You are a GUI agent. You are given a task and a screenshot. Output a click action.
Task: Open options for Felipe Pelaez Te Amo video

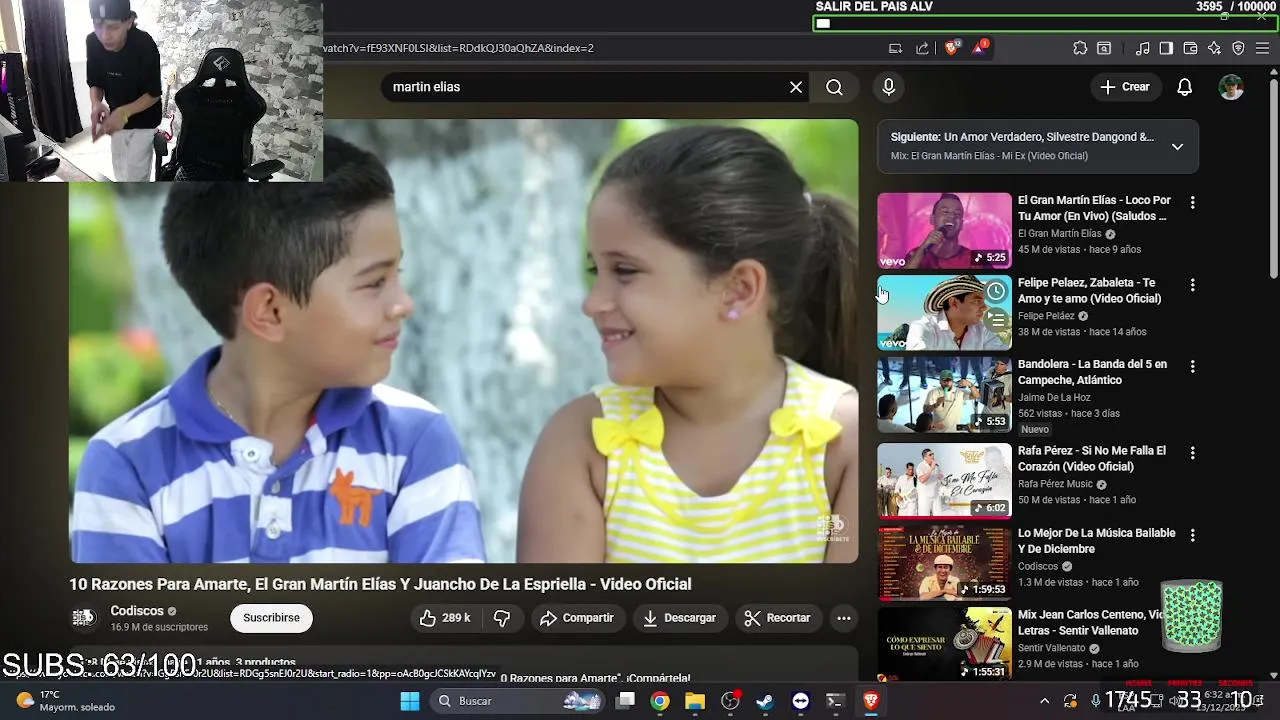1192,285
